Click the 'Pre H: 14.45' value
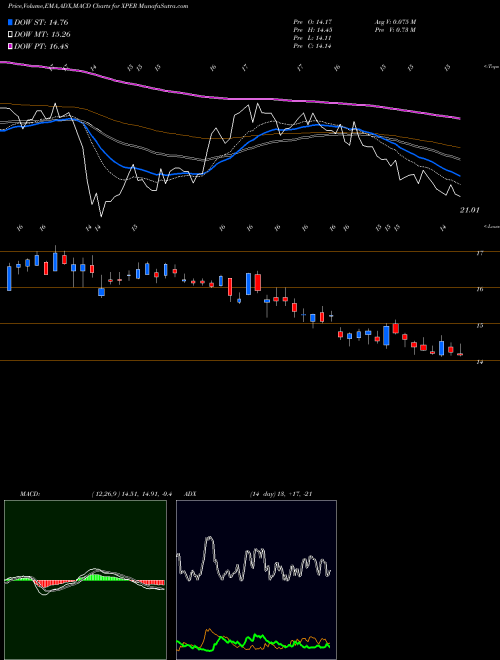 coord(312,30)
